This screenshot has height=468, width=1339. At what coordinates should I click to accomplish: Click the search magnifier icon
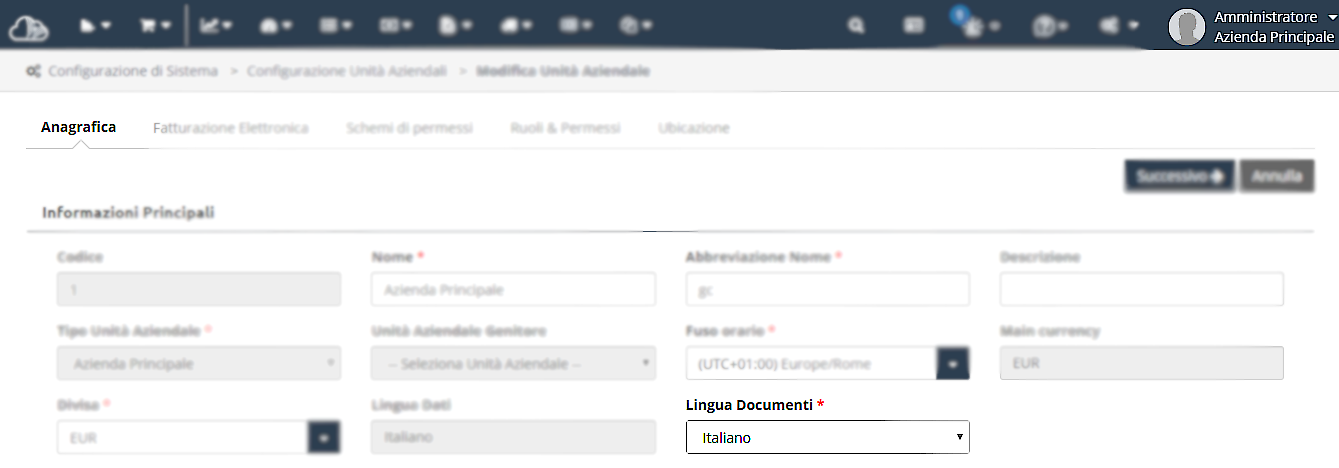point(856,26)
